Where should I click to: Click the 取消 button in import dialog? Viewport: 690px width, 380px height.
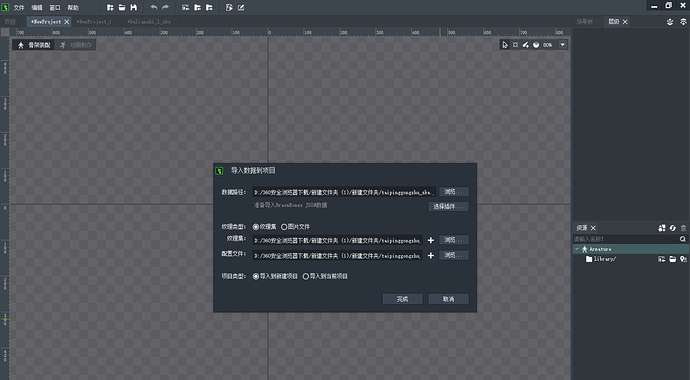pyautogui.click(x=448, y=299)
